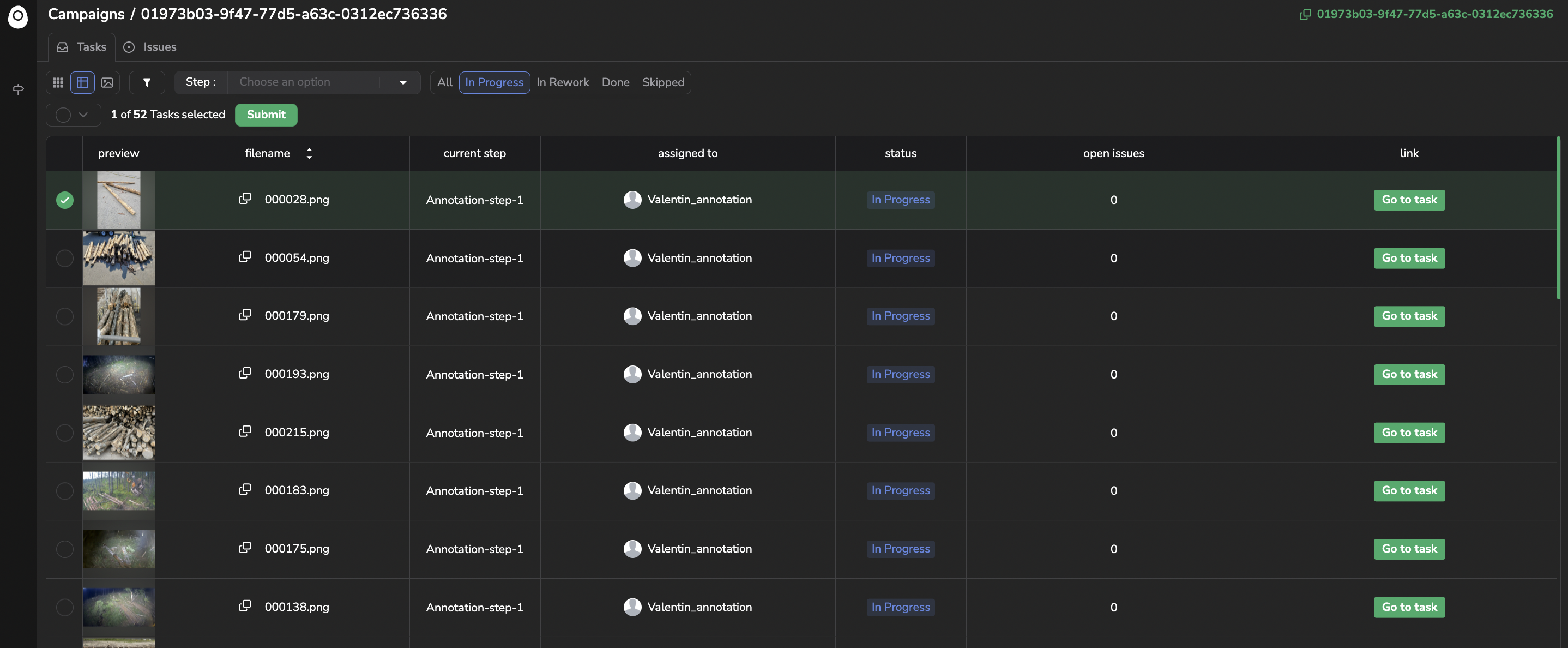This screenshot has height=648, width=1568.
Task: Open the filter funnel options
Action: tap(147, 82)
